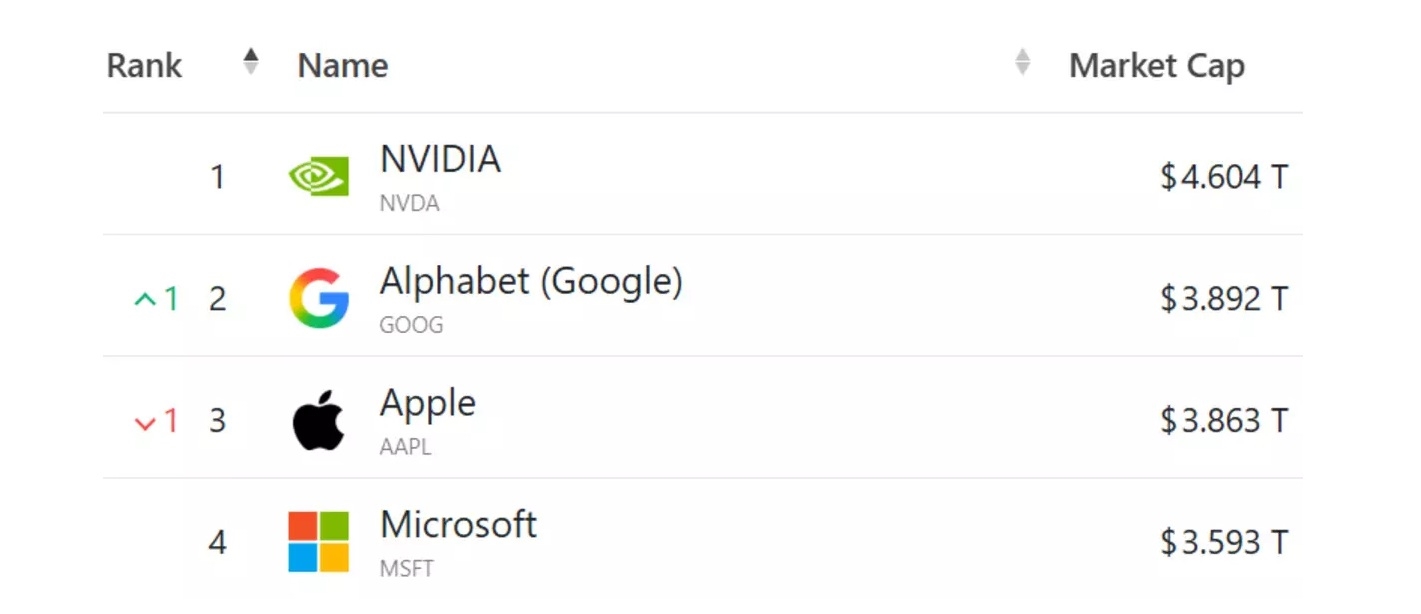Click the Rank column header

coord(144,66)
